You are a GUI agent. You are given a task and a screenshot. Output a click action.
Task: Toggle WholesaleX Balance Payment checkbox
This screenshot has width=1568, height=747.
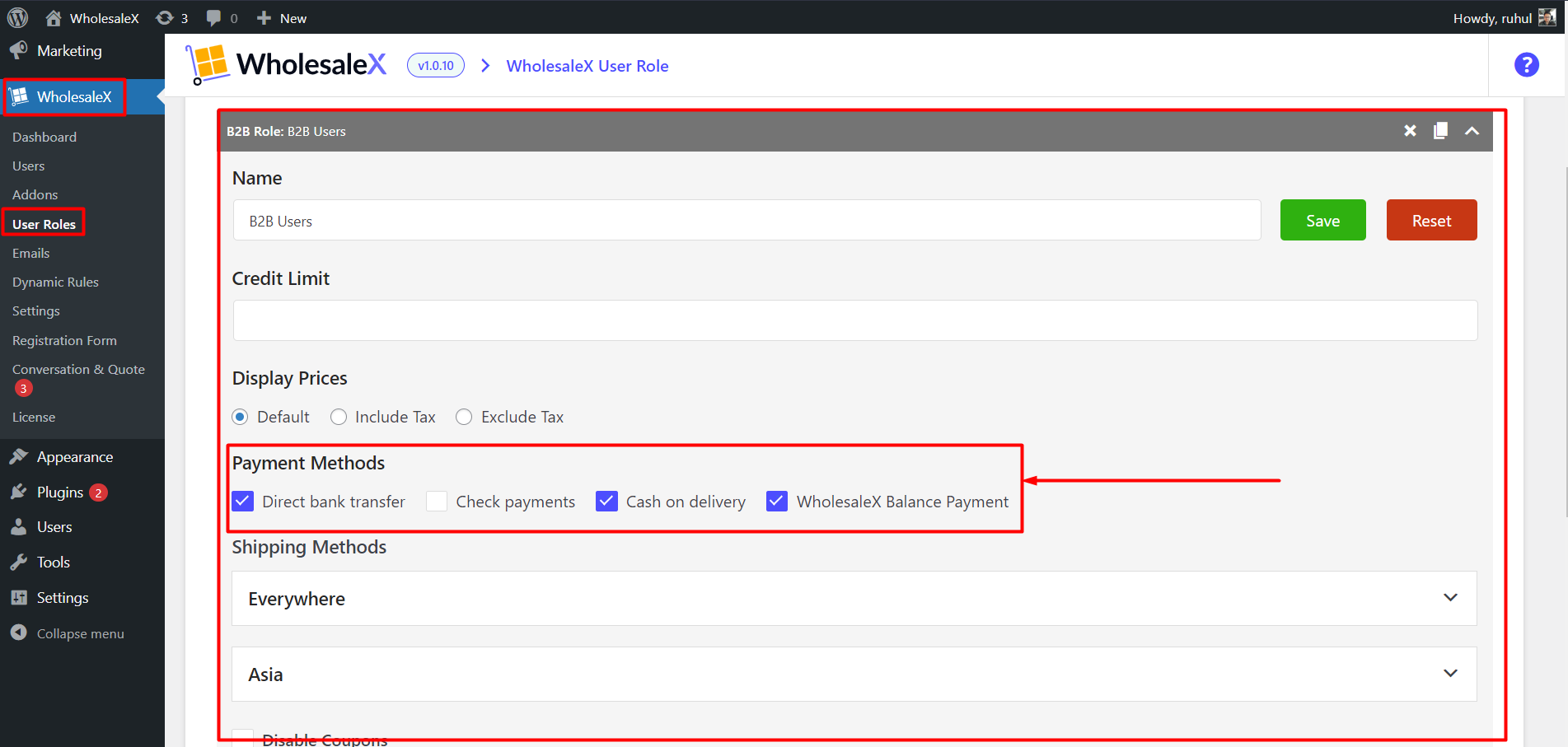click(777, 502)
